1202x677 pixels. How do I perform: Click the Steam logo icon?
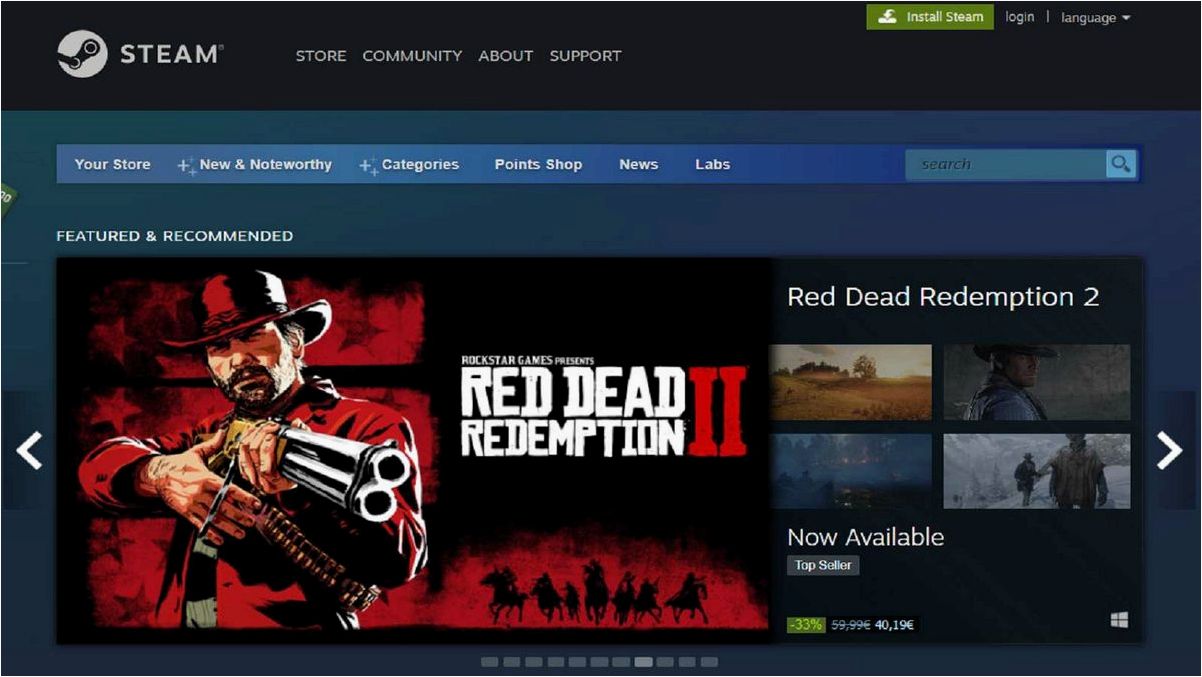(82, 54)
